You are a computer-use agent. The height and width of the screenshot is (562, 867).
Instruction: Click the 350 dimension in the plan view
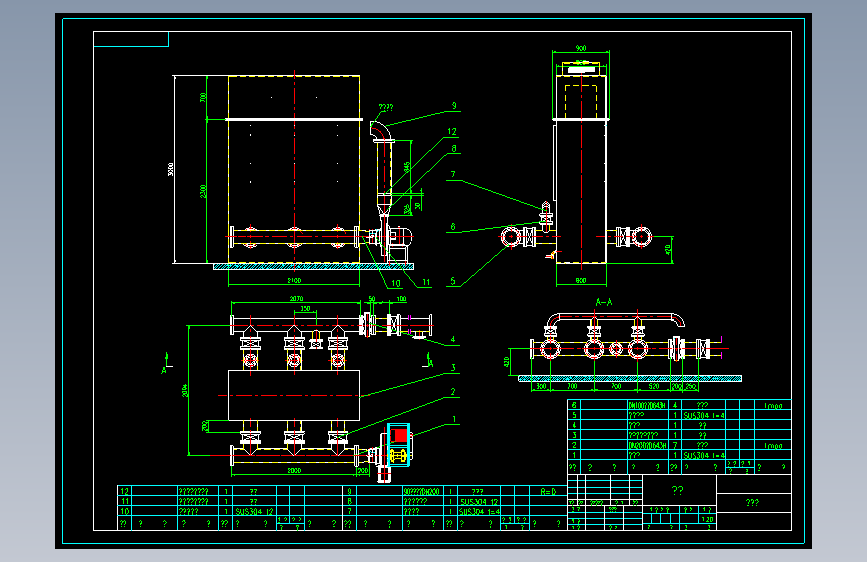[x=305, y=309]
